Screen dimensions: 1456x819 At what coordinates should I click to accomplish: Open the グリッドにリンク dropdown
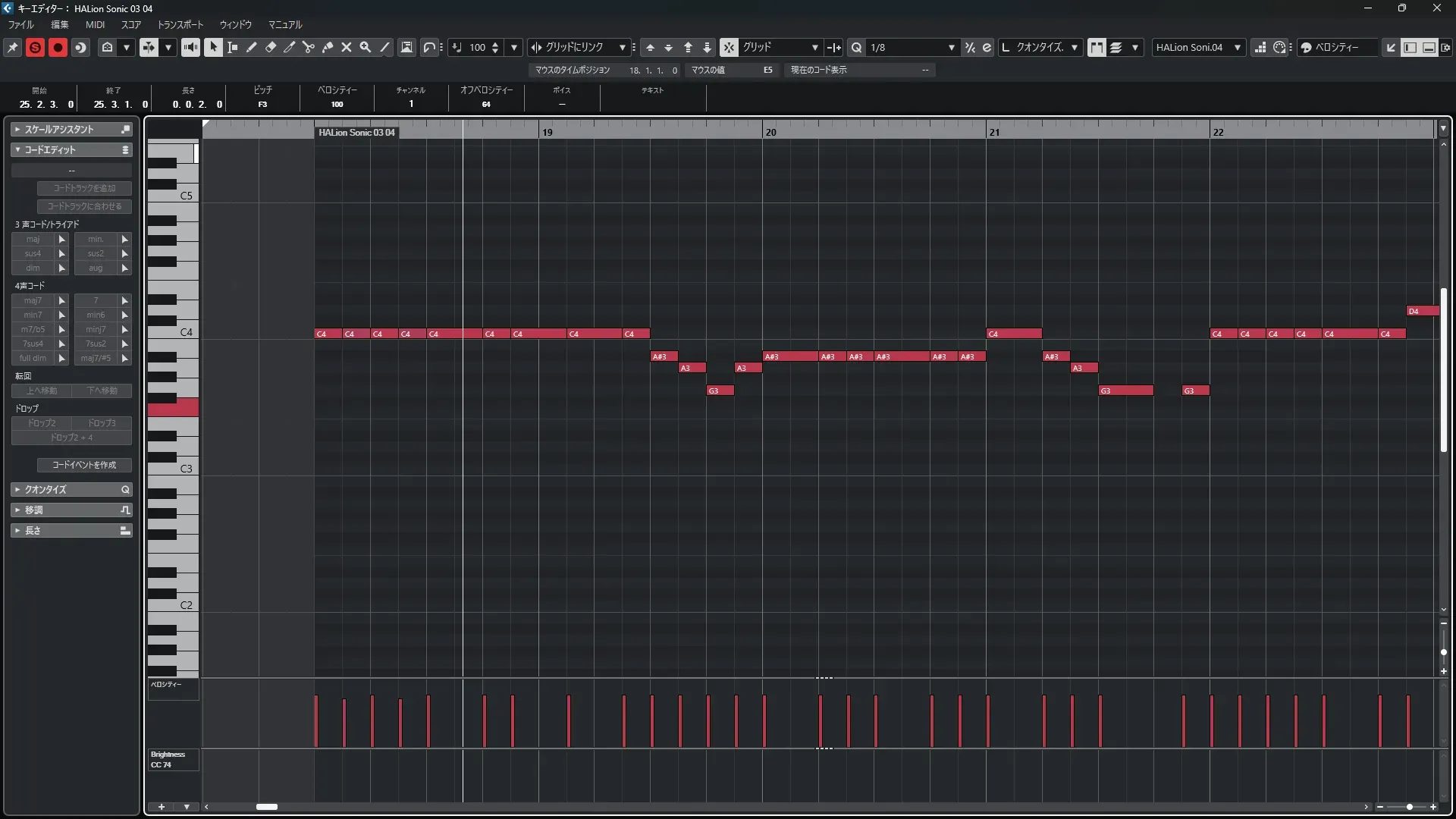(x=579, y=47)
